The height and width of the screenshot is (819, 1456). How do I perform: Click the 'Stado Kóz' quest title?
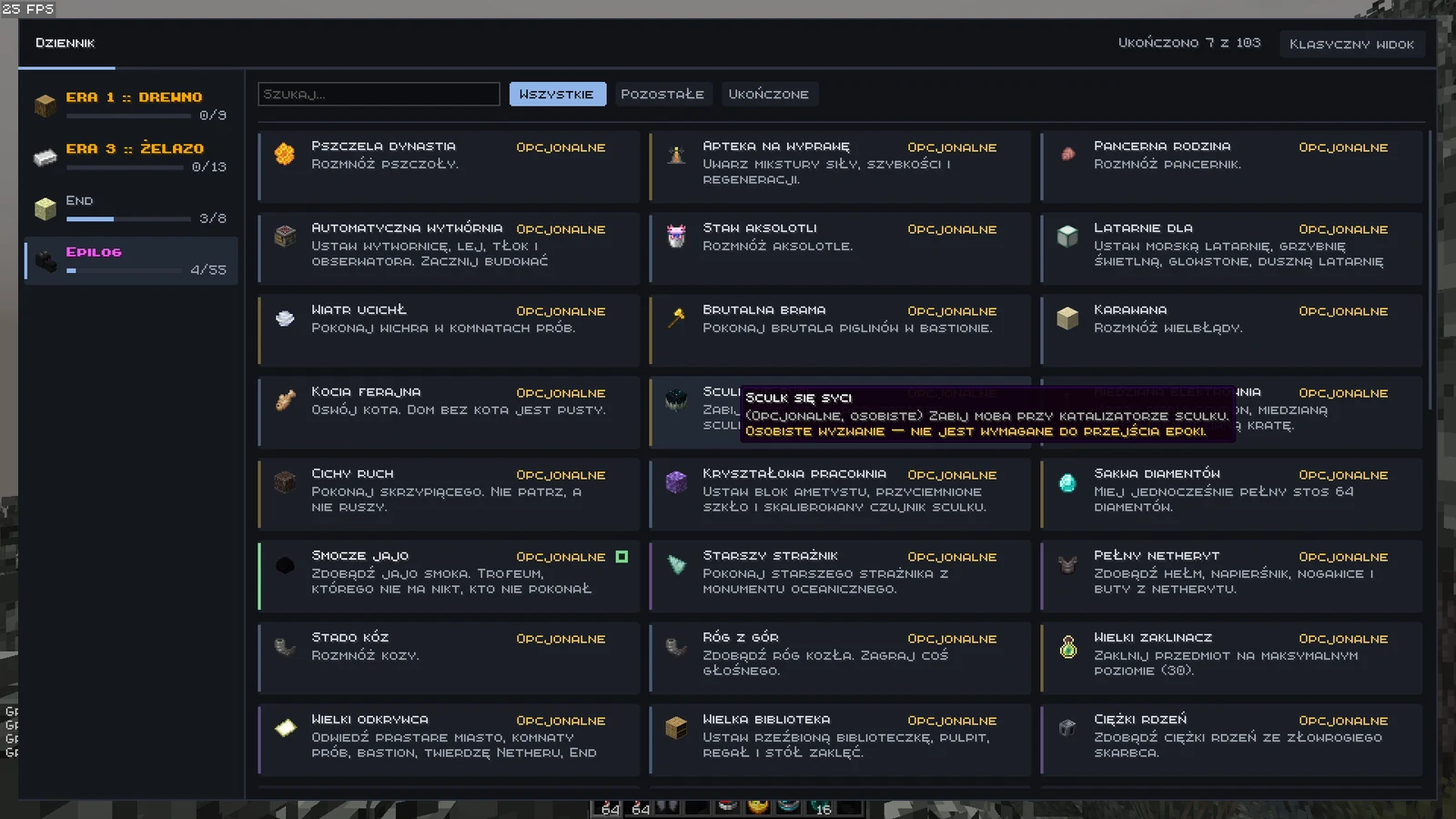pos(350,637)
